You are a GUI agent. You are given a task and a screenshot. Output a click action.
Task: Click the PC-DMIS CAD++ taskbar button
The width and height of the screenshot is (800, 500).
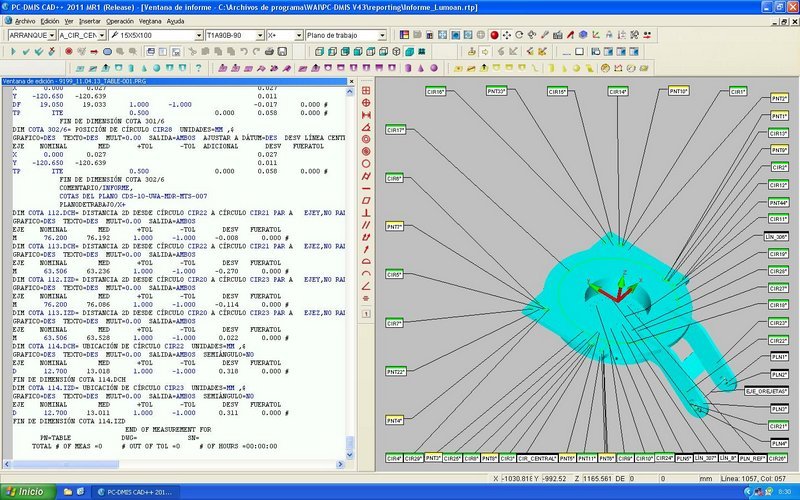click(136, 492)
